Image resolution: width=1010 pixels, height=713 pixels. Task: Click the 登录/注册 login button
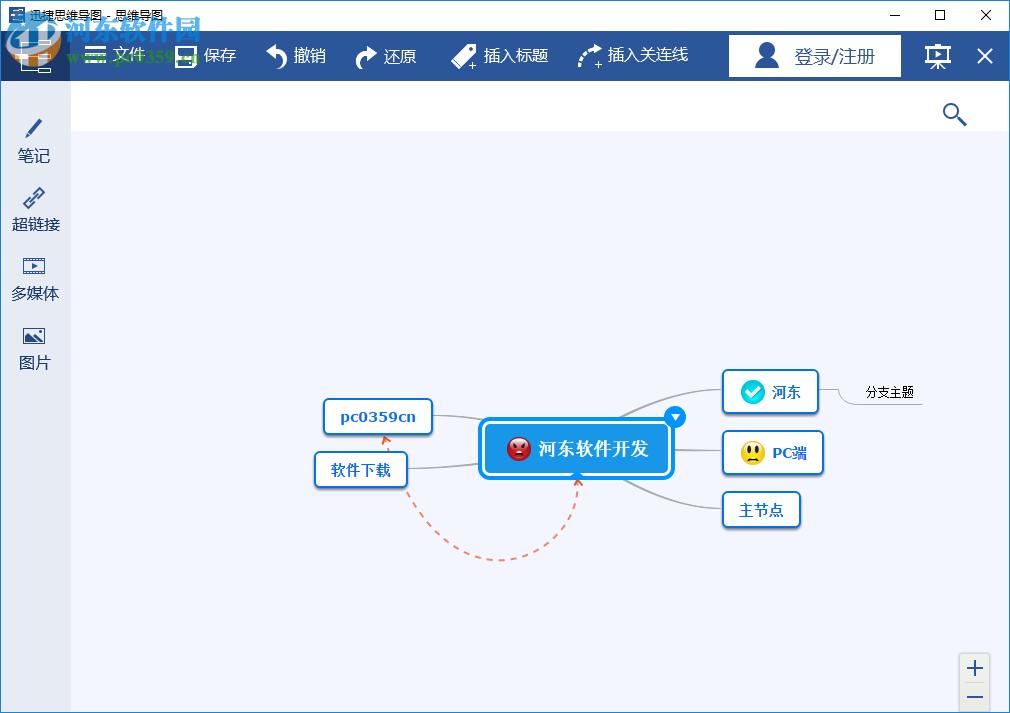tap(814, 55)
